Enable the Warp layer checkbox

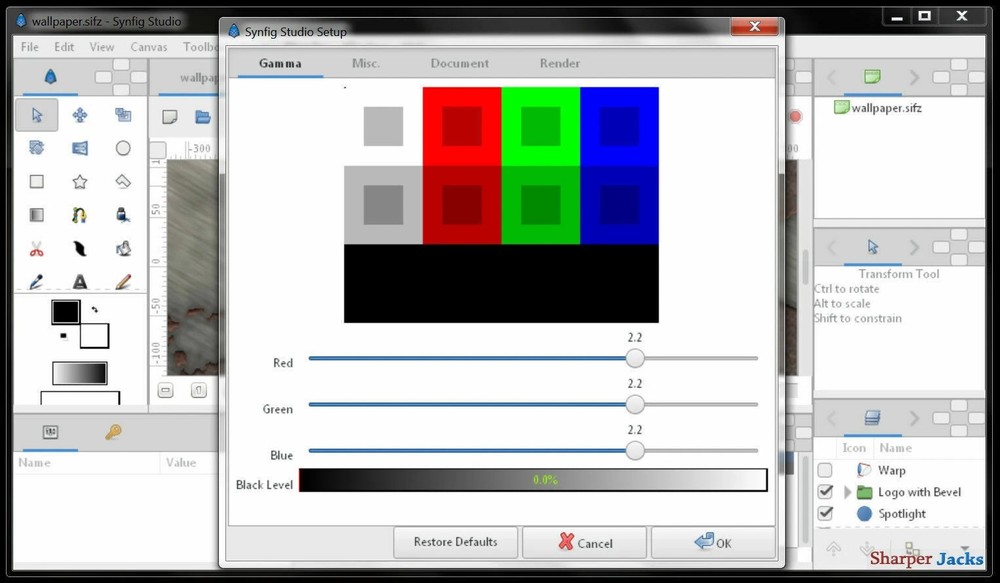click(825, 470)
